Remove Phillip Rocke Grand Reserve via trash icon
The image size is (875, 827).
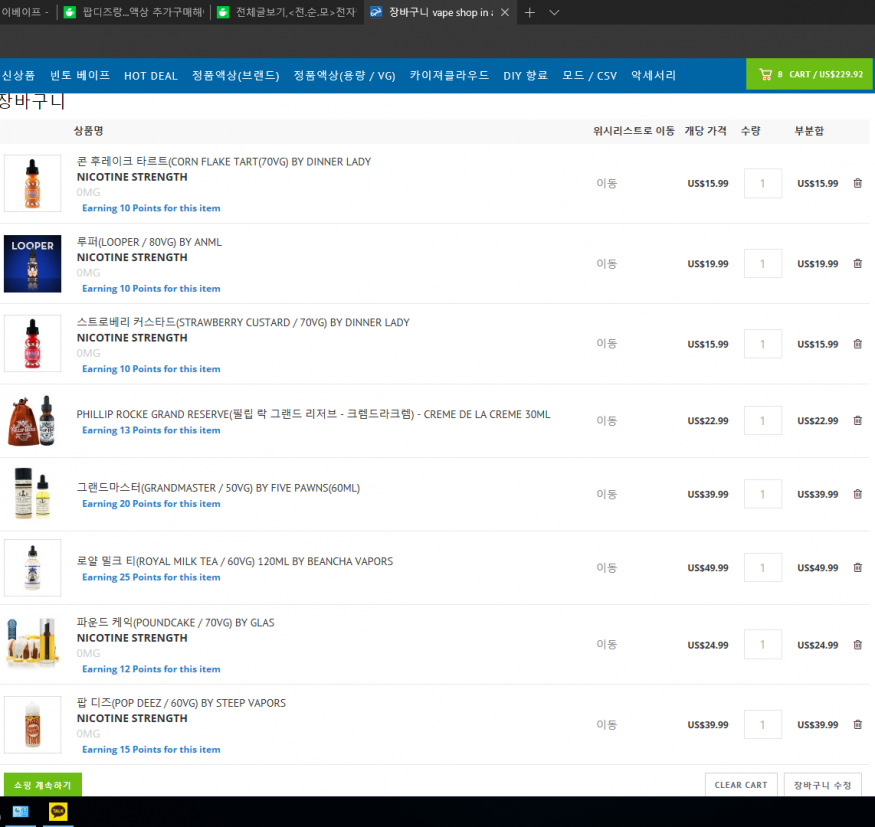click(858, 420)
